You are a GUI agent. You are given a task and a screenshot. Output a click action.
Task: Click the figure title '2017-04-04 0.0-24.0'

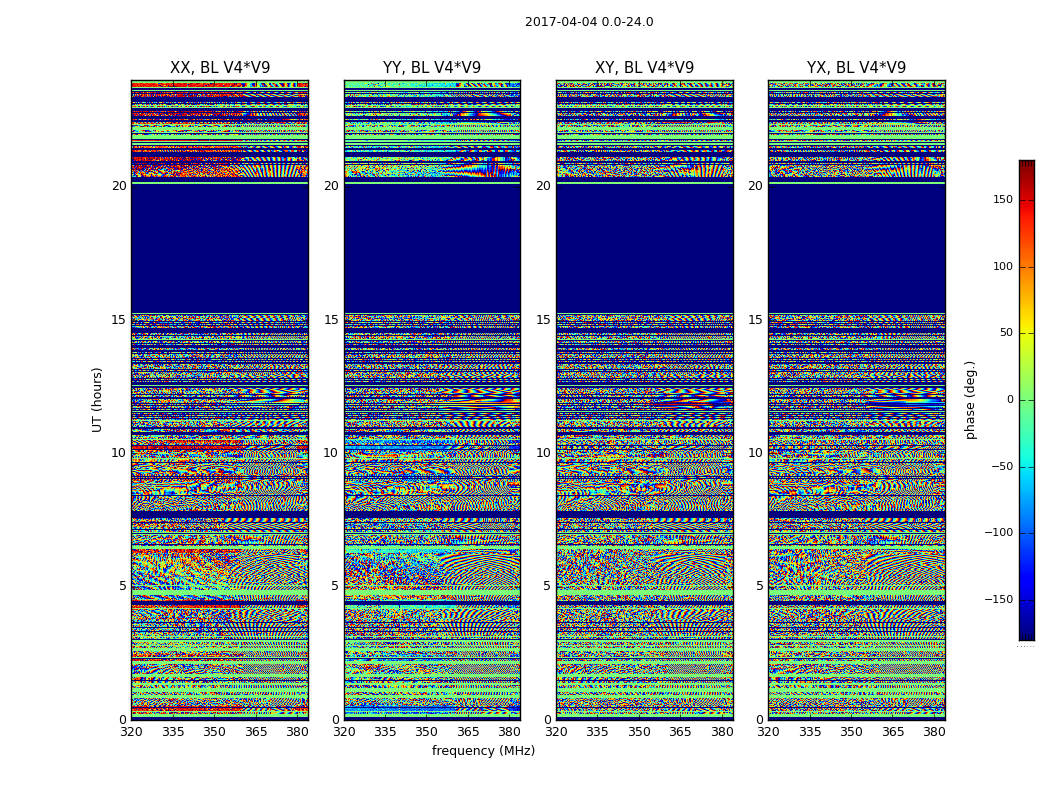coord(589,21)
